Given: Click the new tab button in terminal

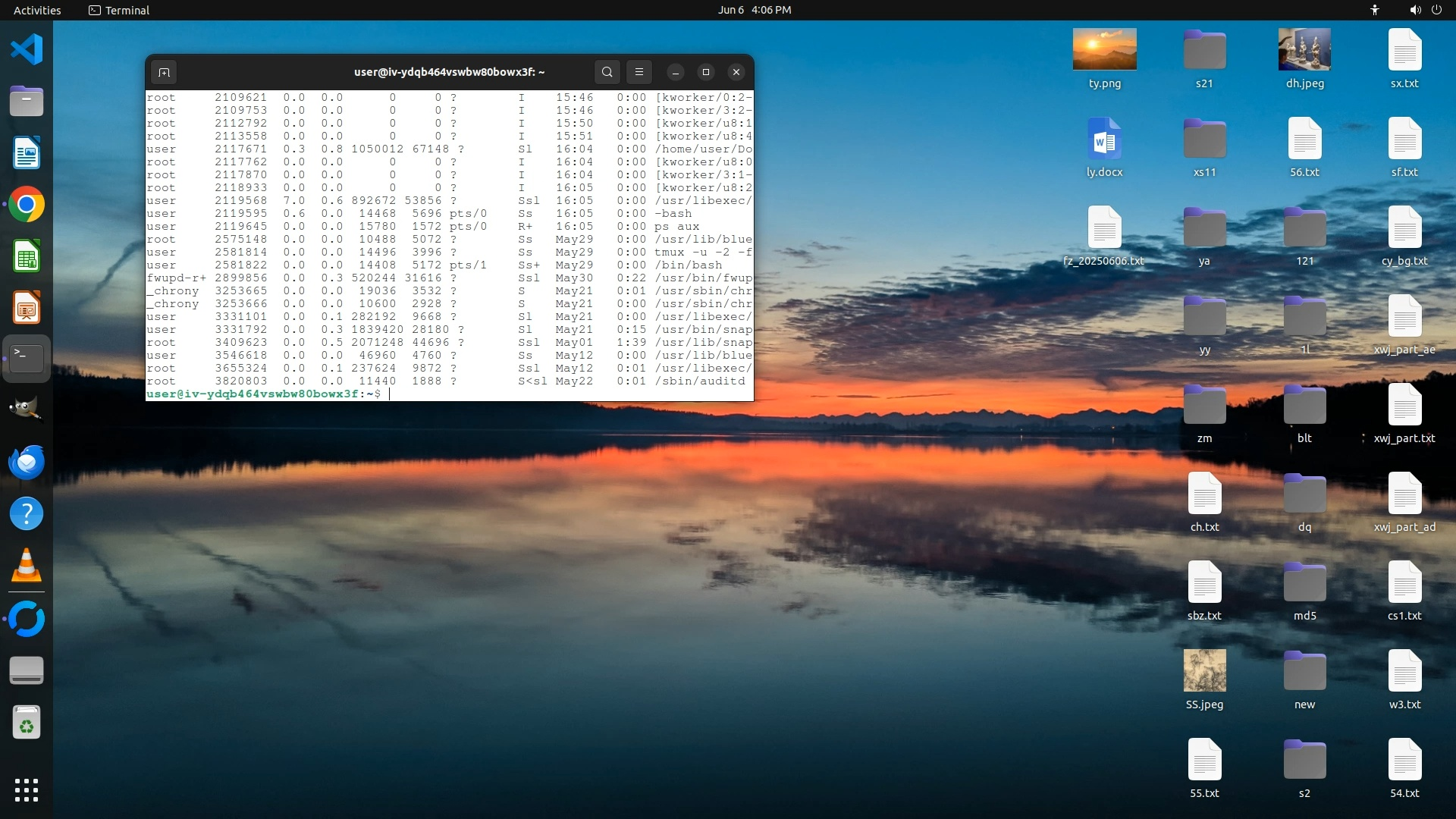Looking at the screenshot, I should tap(164, 72).
